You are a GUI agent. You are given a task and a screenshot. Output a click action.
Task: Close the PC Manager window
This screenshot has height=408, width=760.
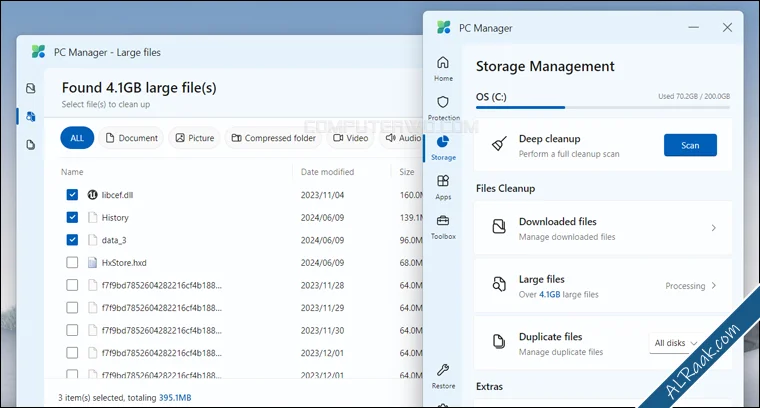727,27
